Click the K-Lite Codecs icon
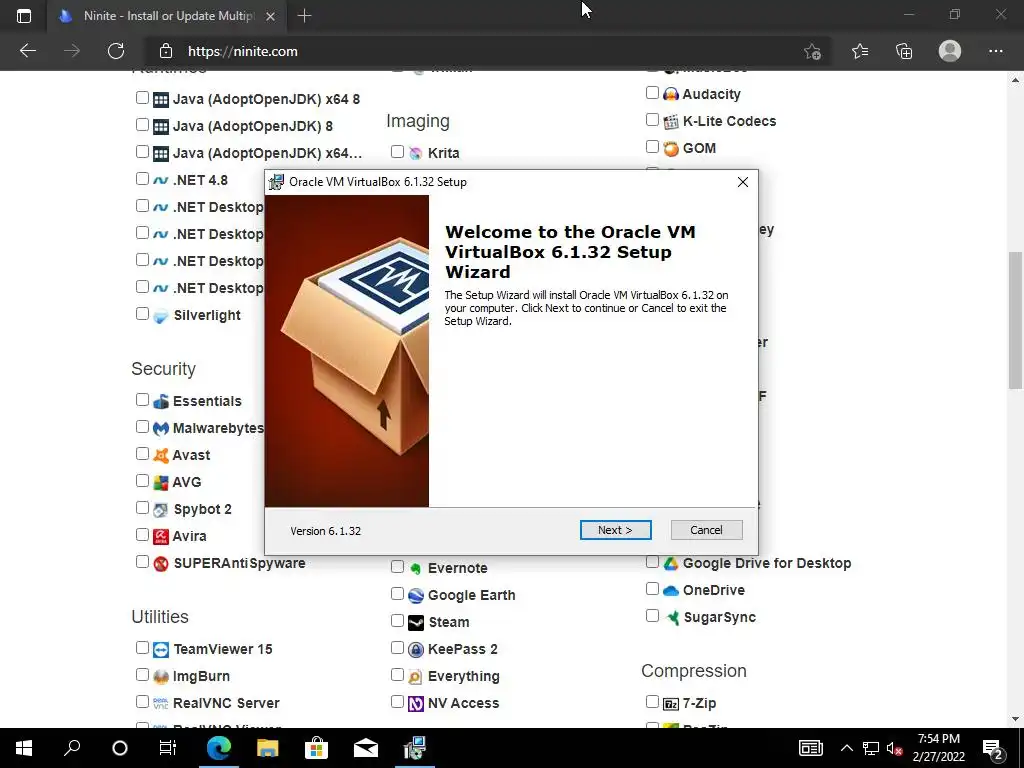Image resolution: width=1024 pixels, height=768 pixels. pyautogui.click(x=671, y=121)
